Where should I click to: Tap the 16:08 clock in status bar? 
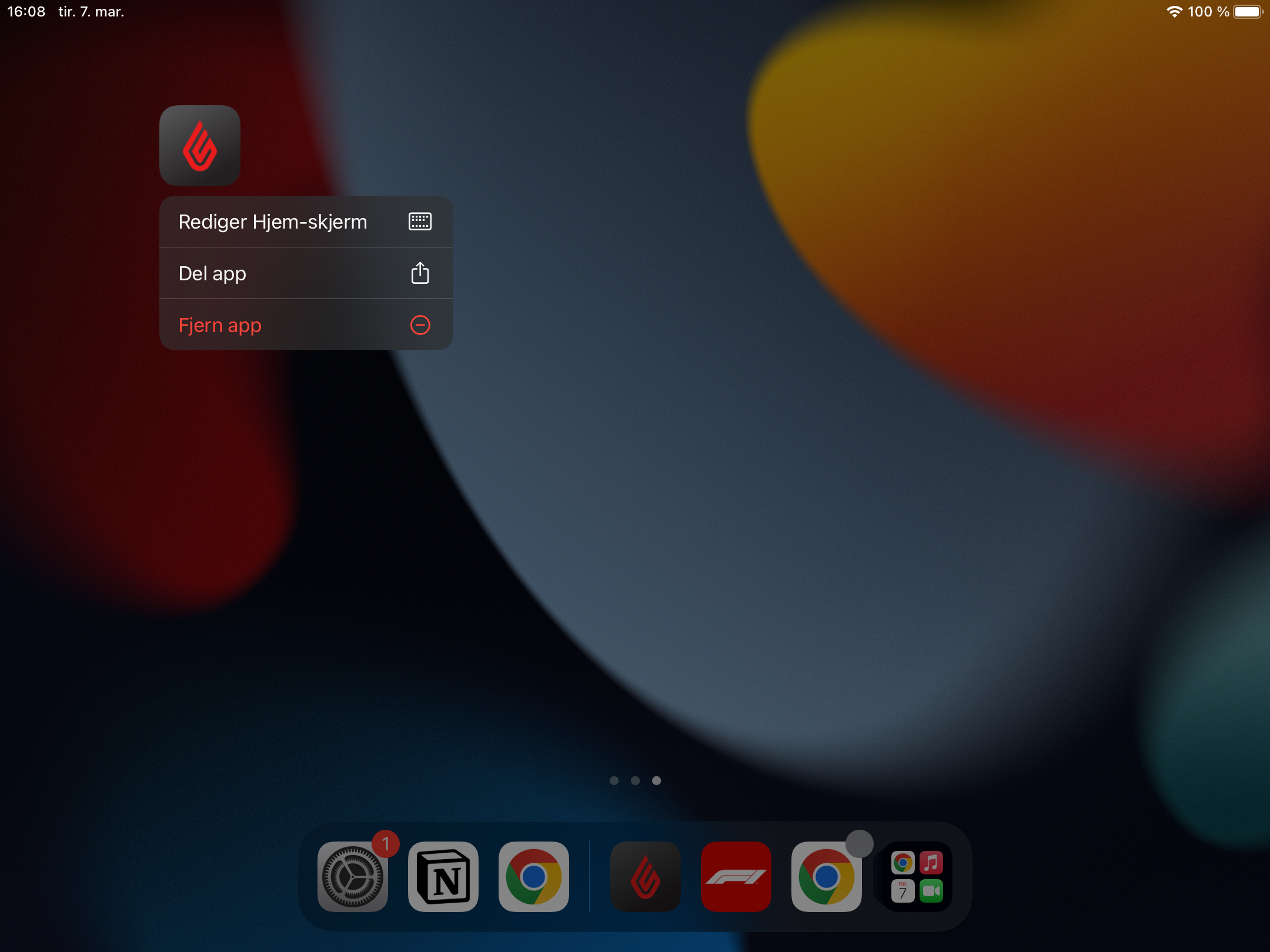coord(26,12)
